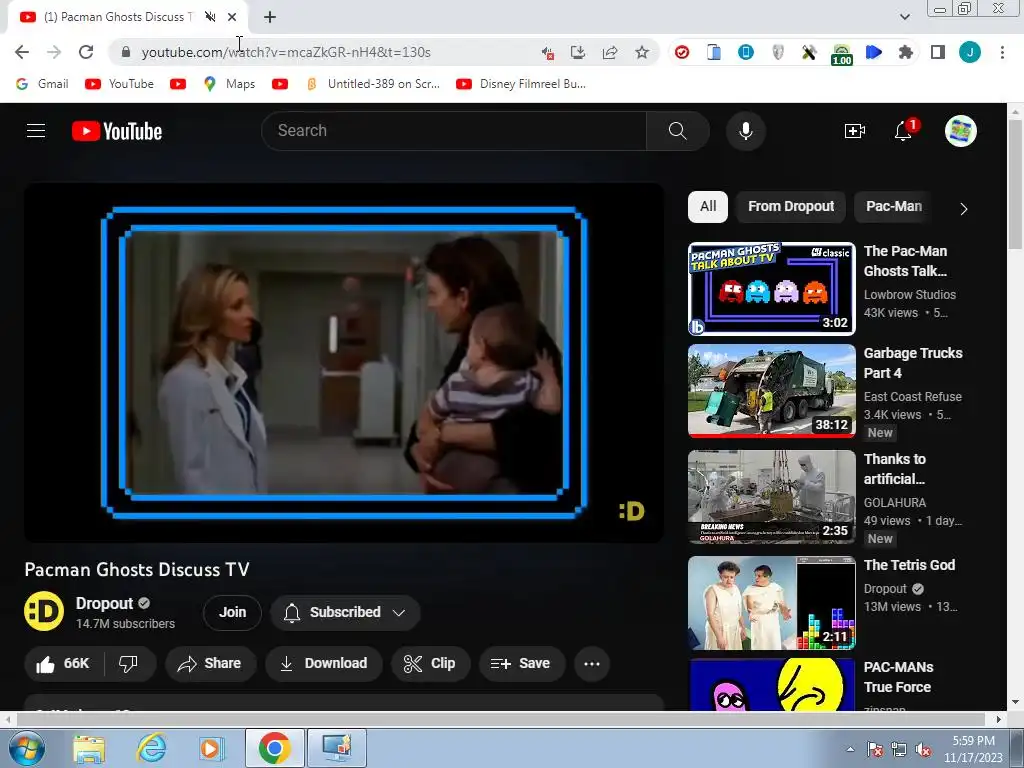Click the horizontal scrollbar at the bottom
Image resolution: width=1024 pixels, height=768 pixels.
500,719
